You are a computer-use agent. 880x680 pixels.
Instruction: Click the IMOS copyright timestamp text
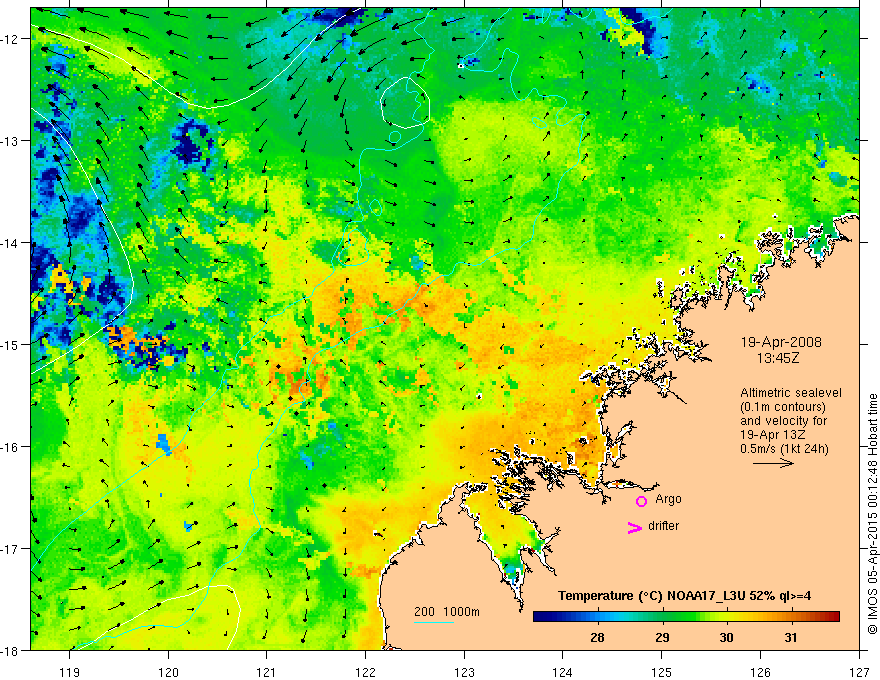872,514
